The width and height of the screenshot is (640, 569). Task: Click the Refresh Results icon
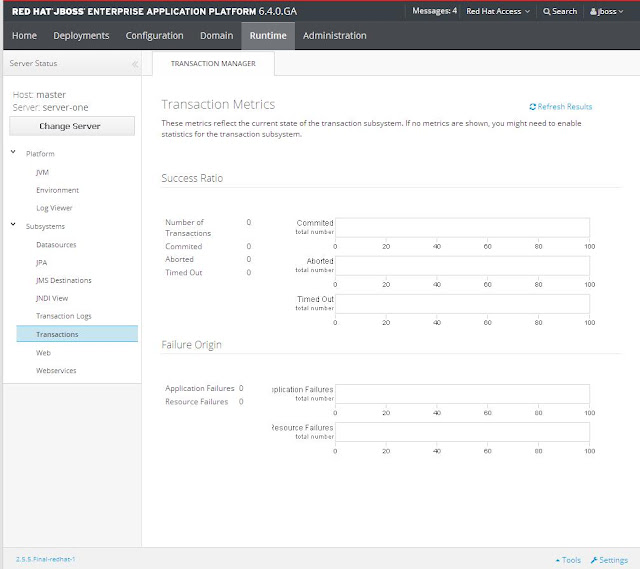point(532,107)
